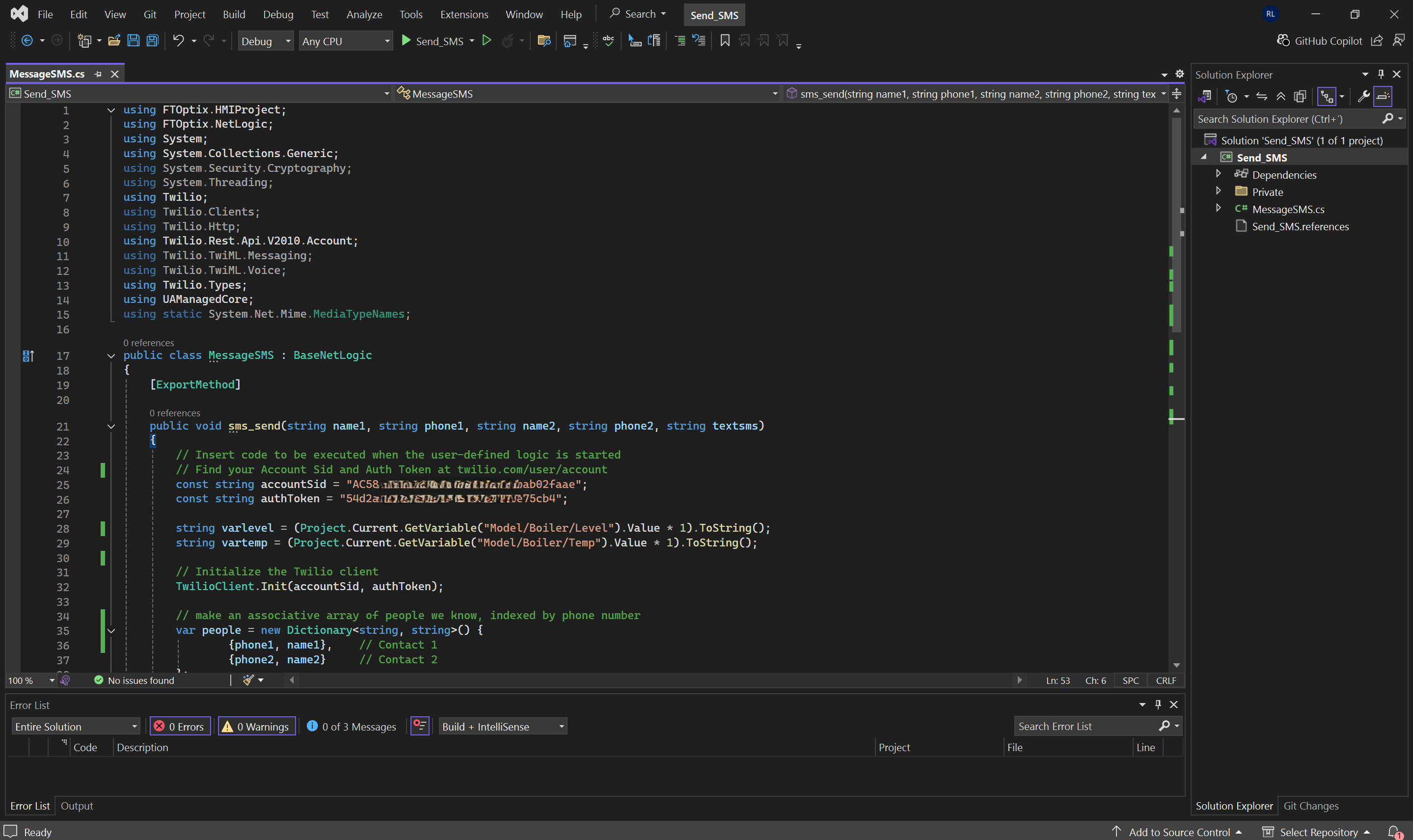Screen dimensions: 1413x840
Task: Click in the Search Error List field
Action: tap(1086, 726)
